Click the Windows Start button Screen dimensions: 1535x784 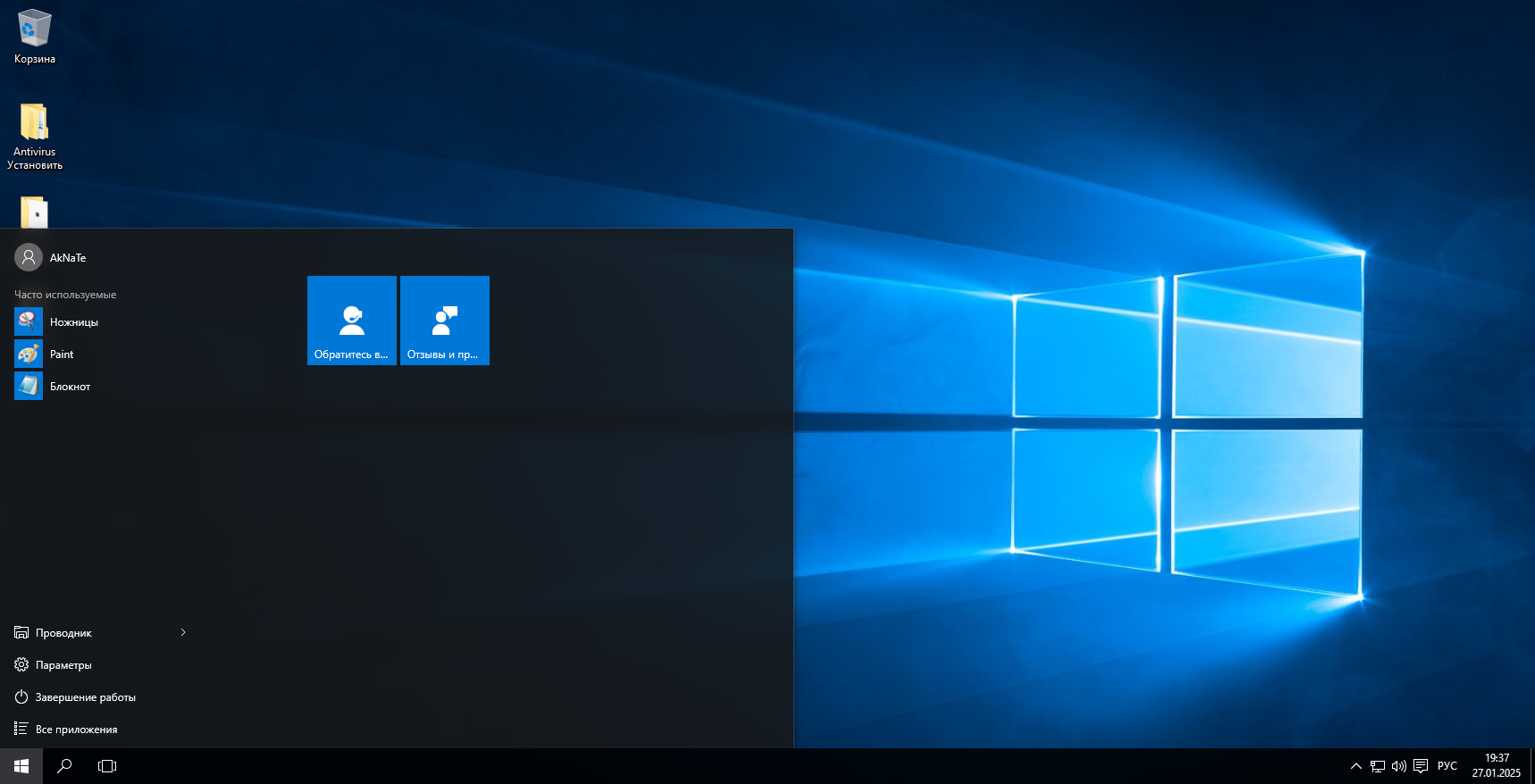tap(21, 766)
